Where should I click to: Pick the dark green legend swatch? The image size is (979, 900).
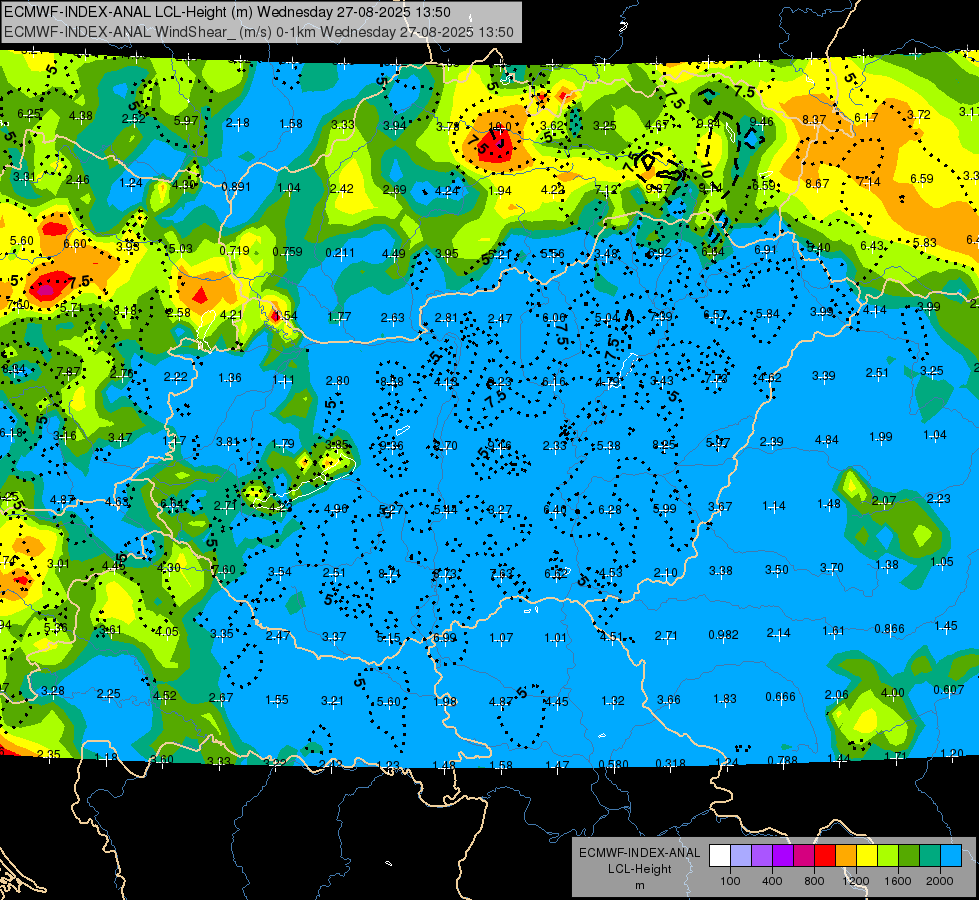tap(908, 856)
